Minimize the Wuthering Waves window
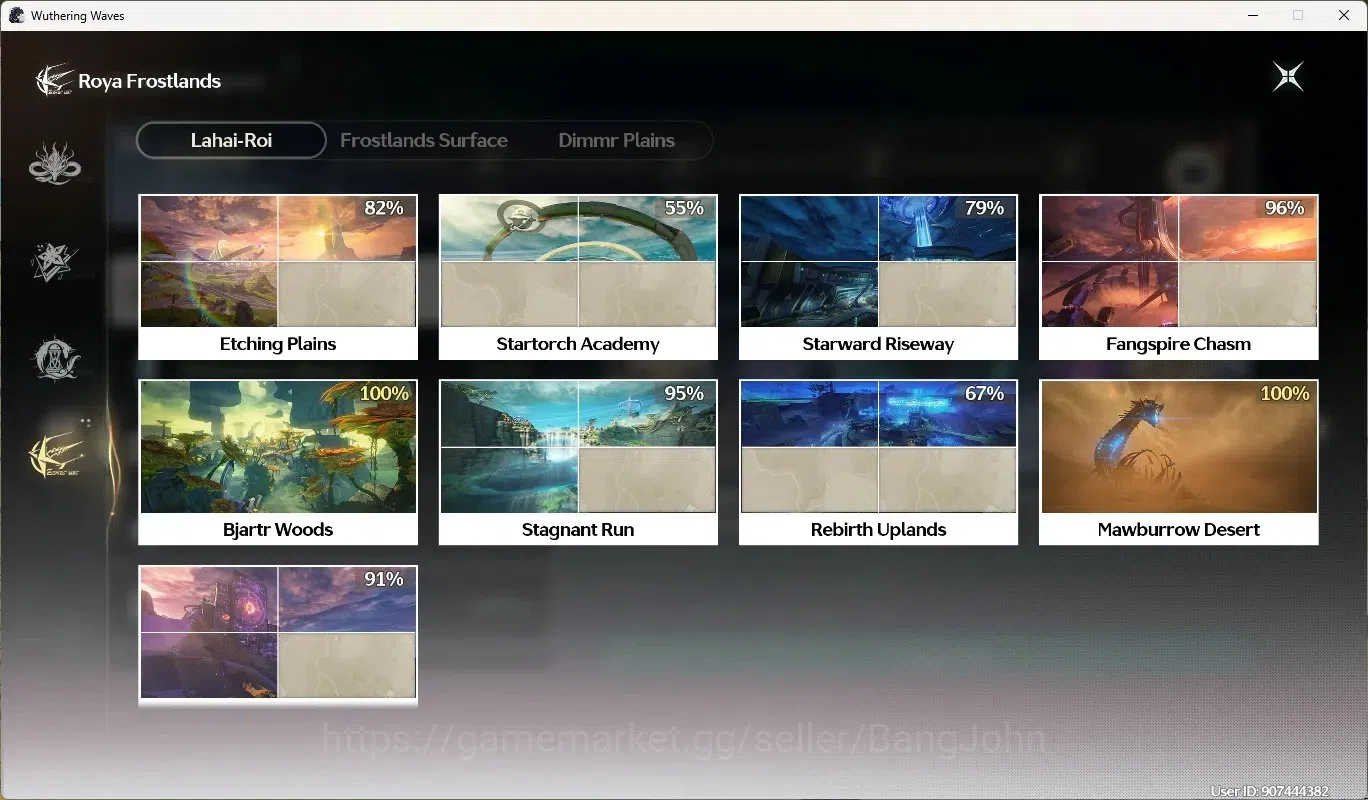Image resolution: width=1368 pixels, height=800 pixels. click(1253, 15)
